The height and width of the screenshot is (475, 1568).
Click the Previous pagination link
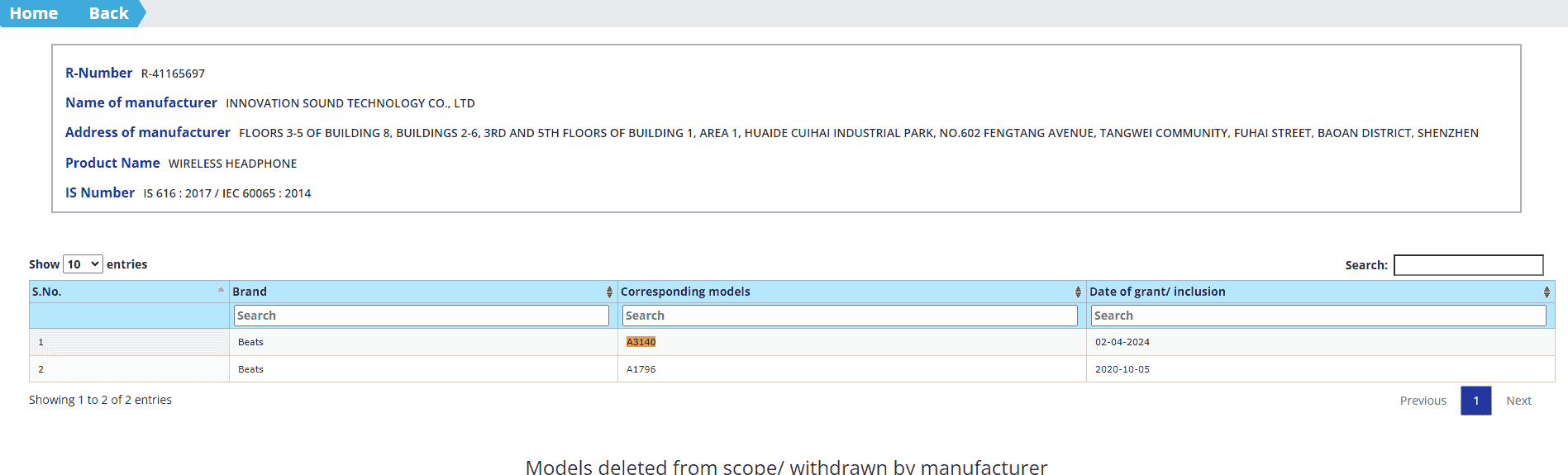pyautogui.click(x=1423, y=401)
